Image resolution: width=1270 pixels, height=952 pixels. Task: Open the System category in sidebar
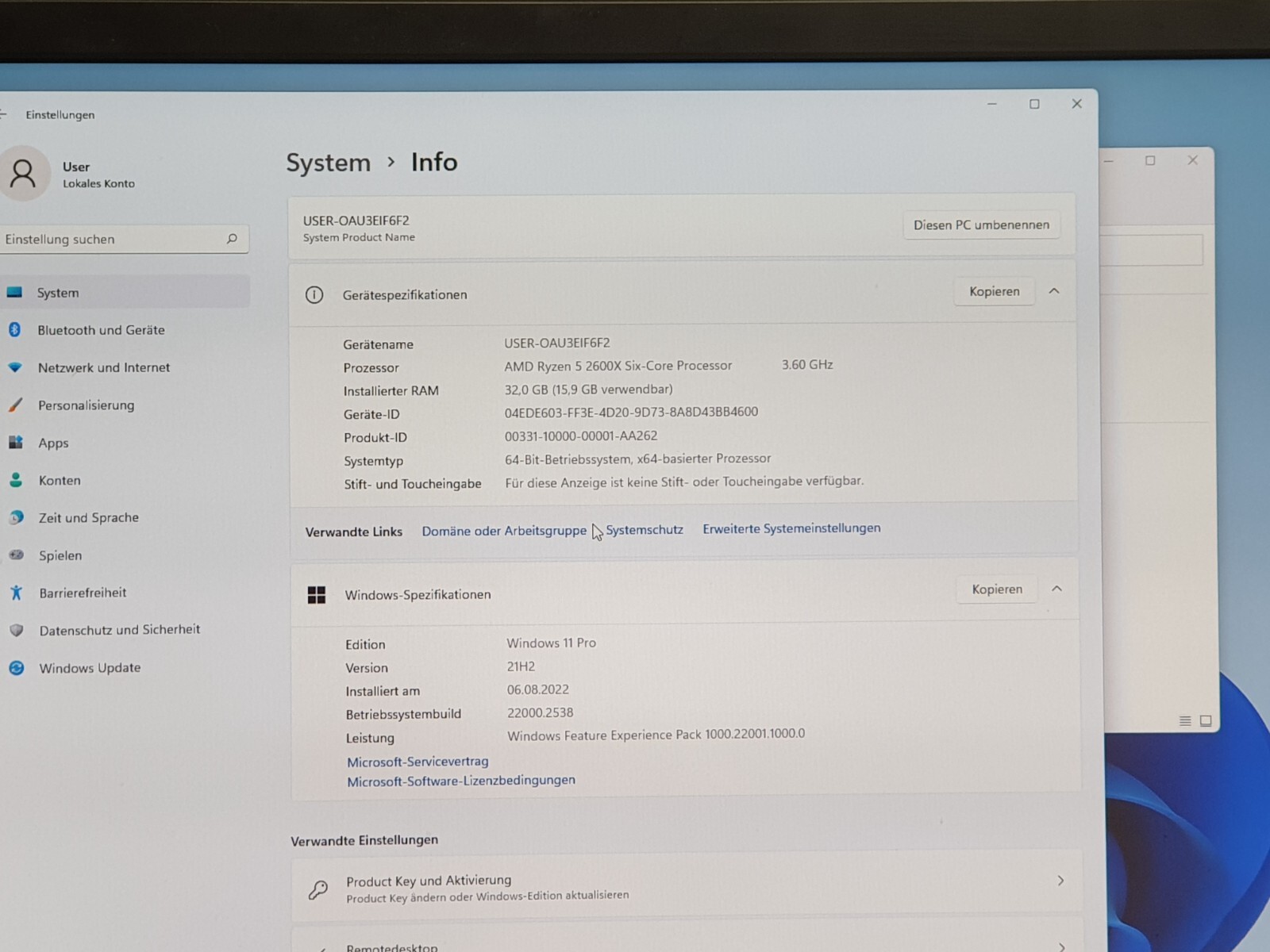click(x=123, y=292)
